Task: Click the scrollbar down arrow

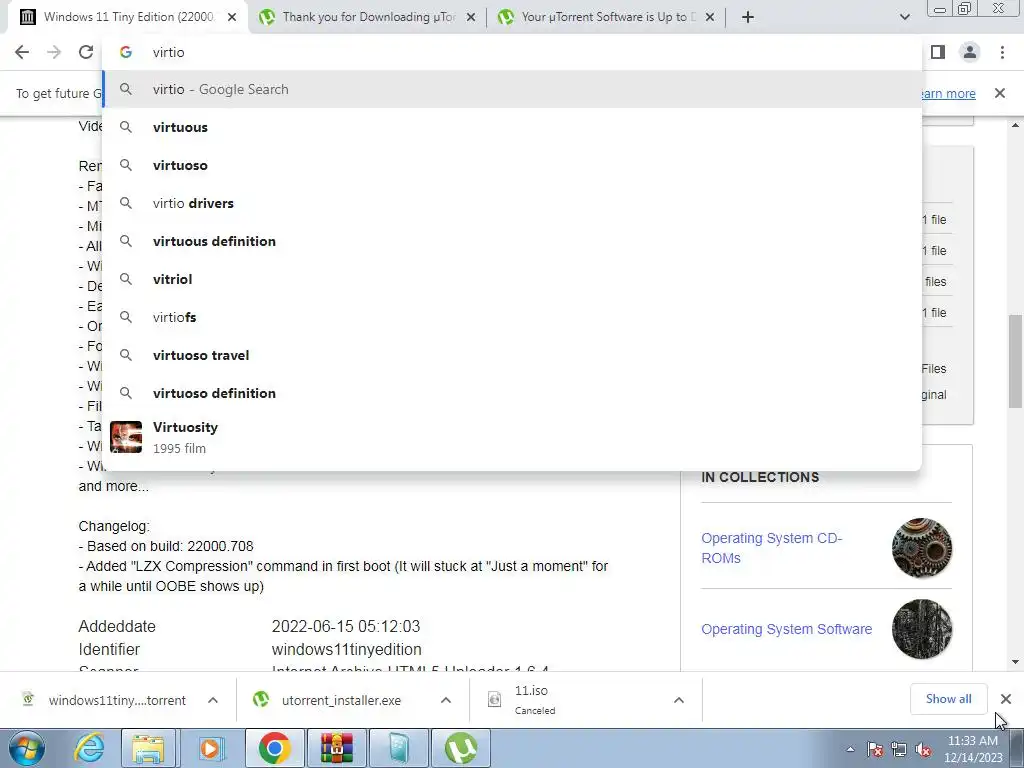Action: coord(1016,662)
